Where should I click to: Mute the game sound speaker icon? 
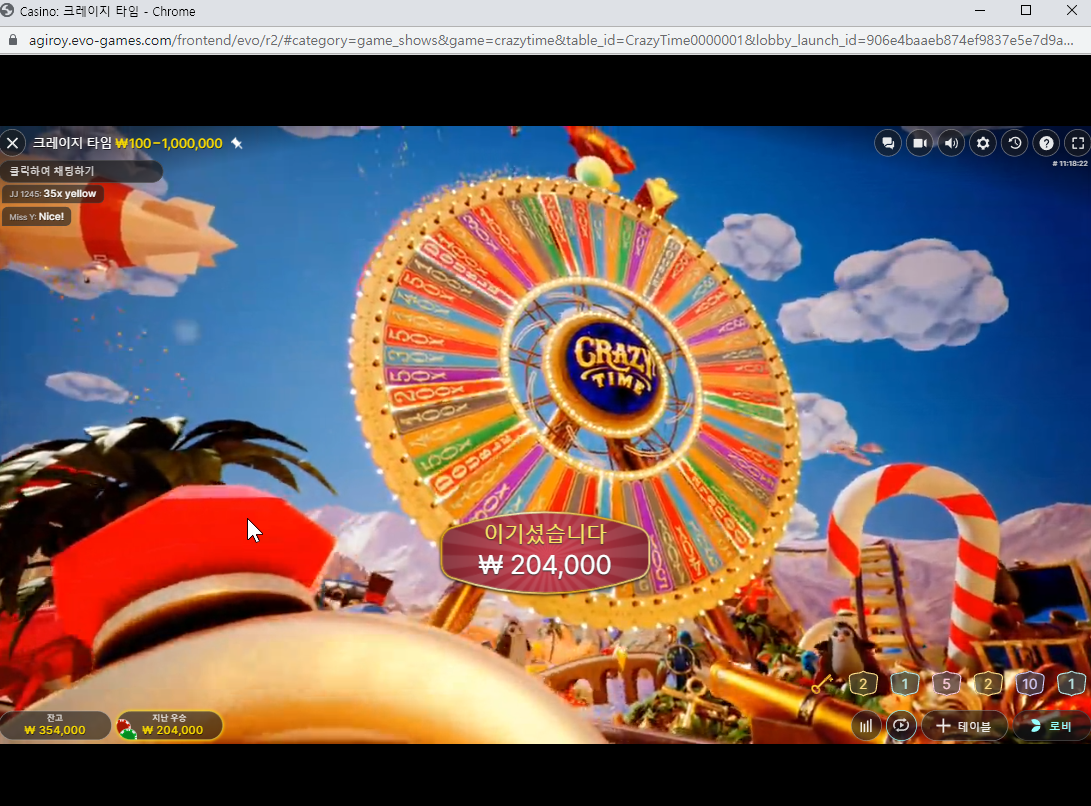click(951, 143)
